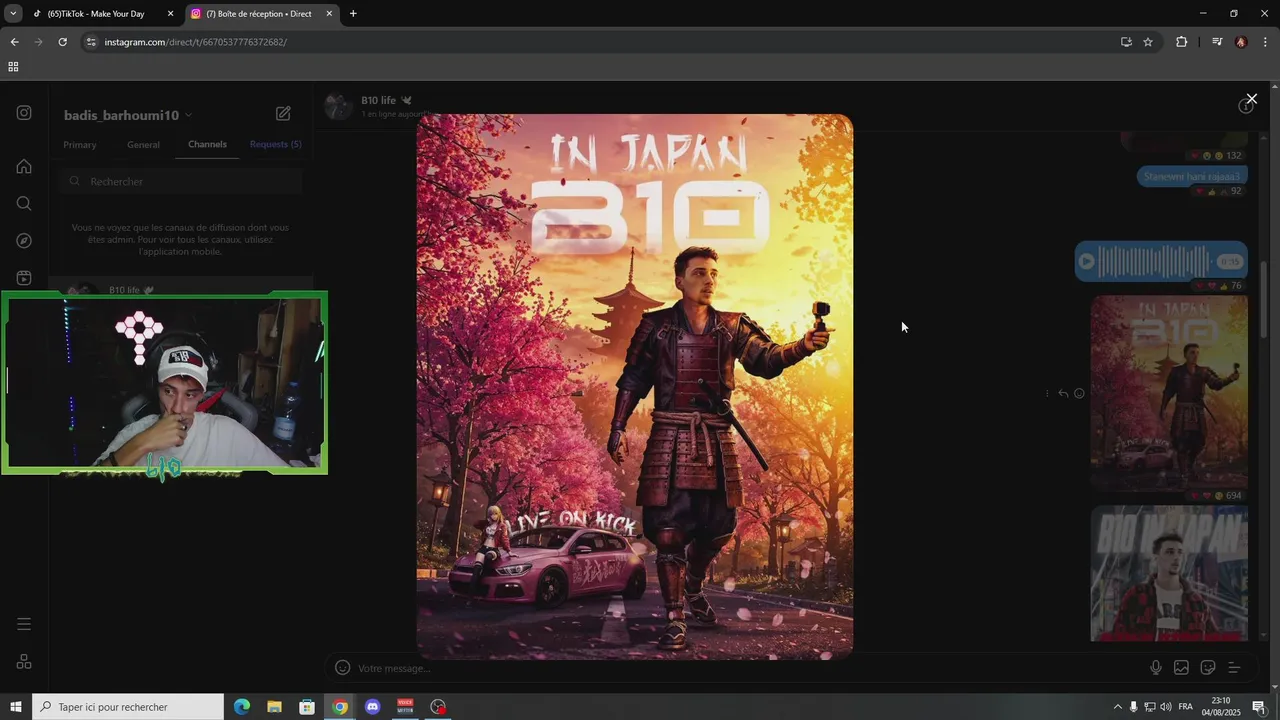Go to Instagram Home feed icon
The width and height of the screenshot is (1280, 720).
(x=24, y=166)
